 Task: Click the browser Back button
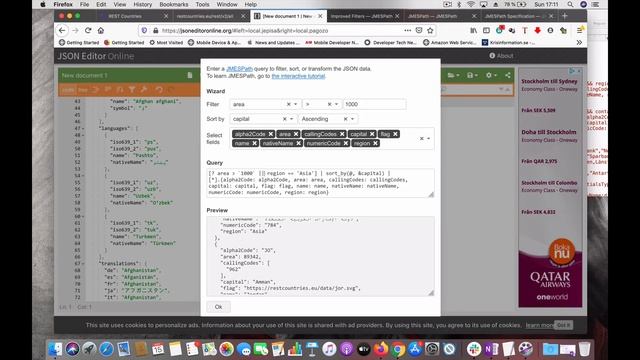(x=62, y=31)
